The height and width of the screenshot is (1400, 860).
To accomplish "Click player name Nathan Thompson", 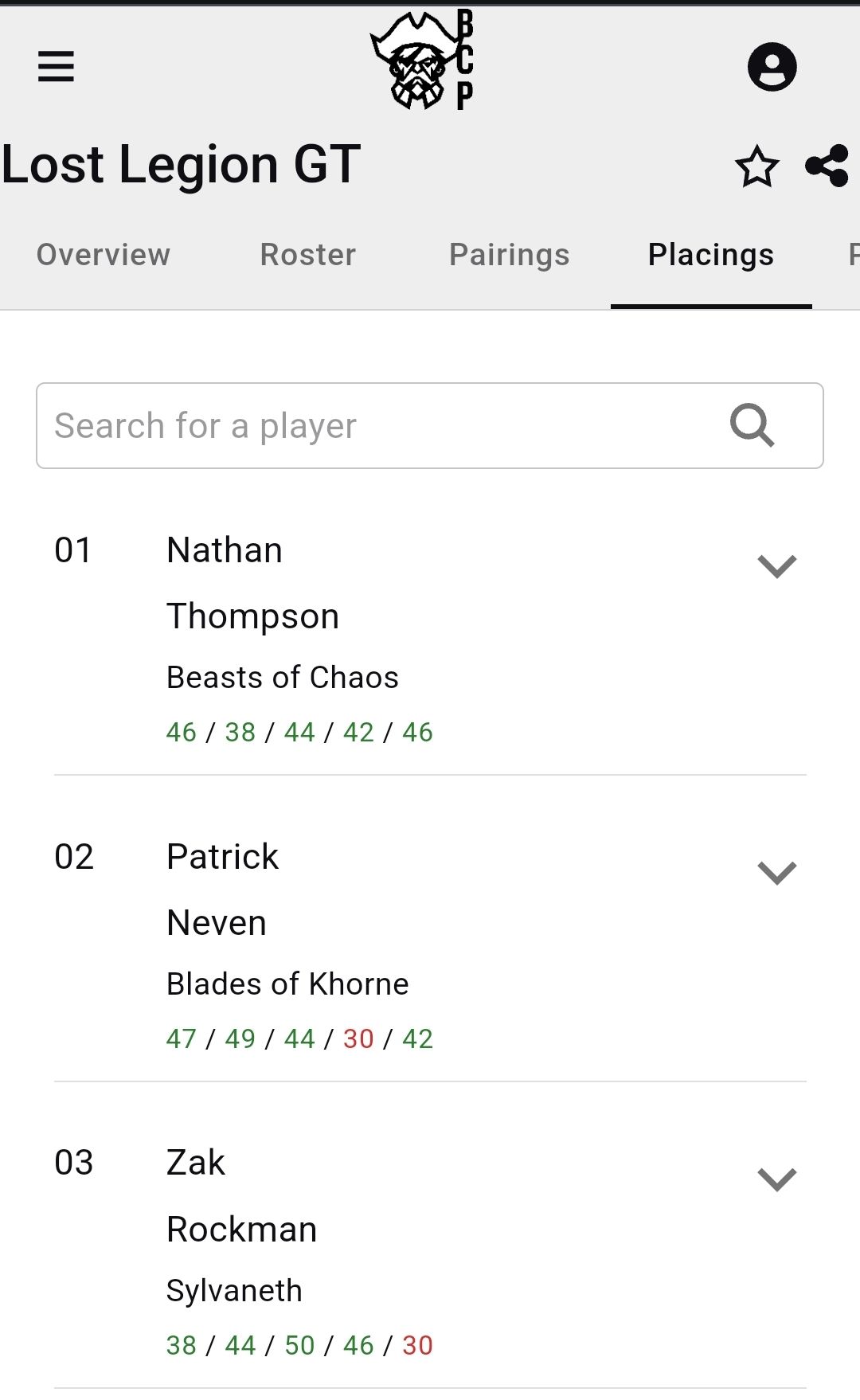I will coord(252,583).
